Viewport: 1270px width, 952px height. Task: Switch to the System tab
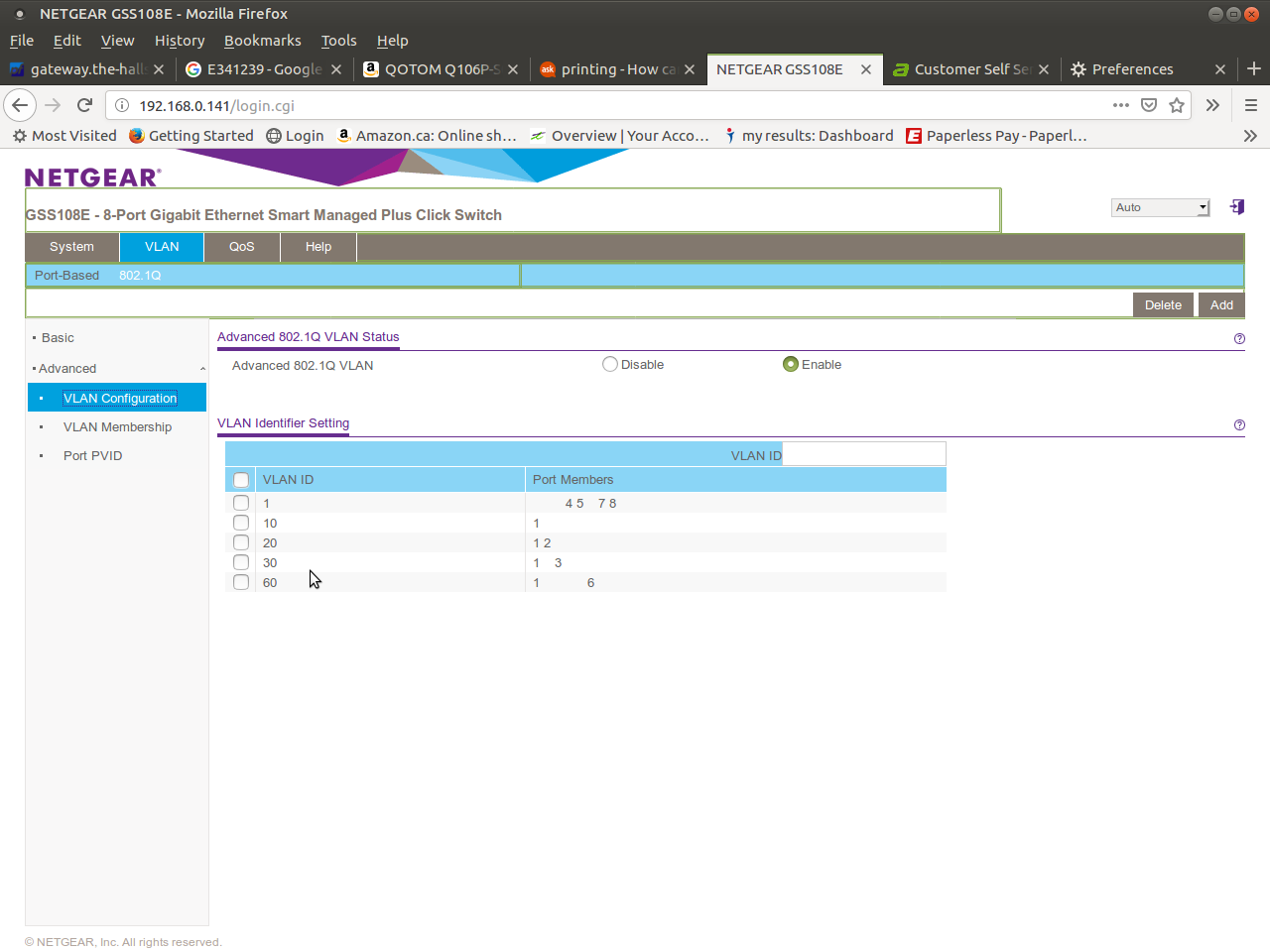pos(72,247)
